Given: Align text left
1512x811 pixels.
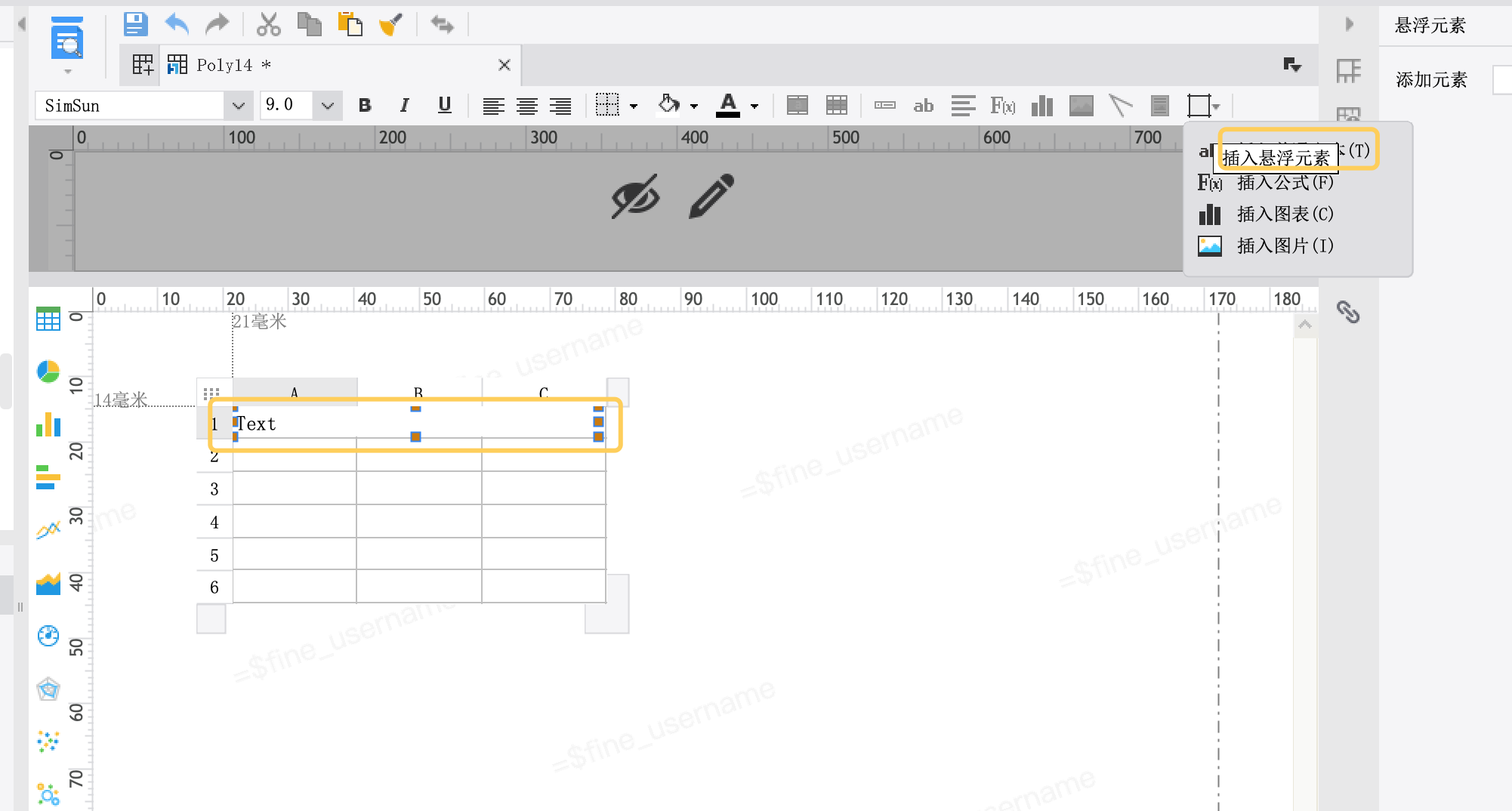Looking at the screenshot, I should pos(494,106).
